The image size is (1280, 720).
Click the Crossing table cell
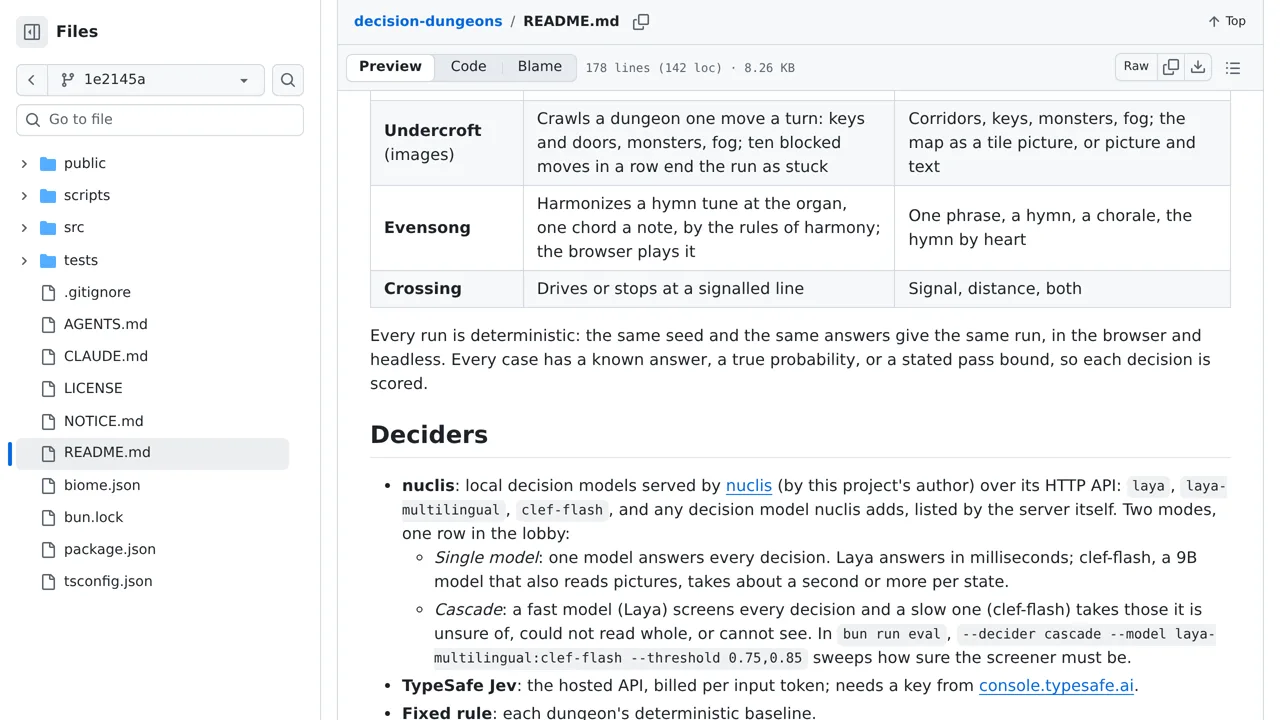click(x=447, y=289)
